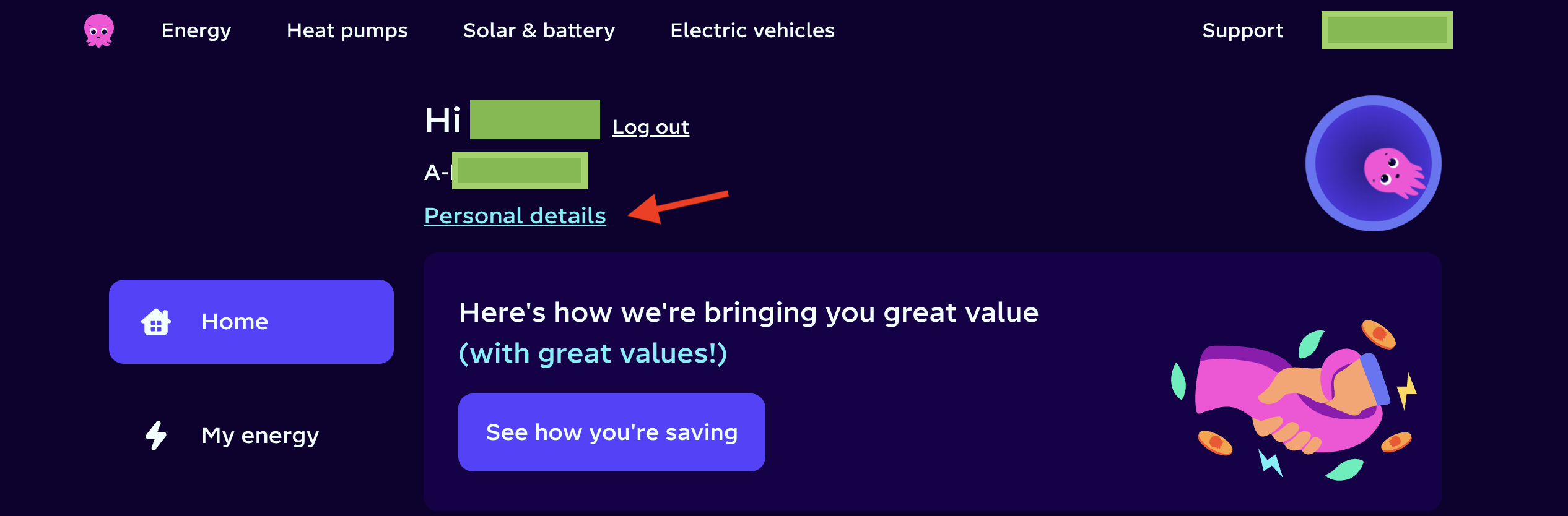Click the Log out link
This screenshot has height=516, width=1568.
650,127
